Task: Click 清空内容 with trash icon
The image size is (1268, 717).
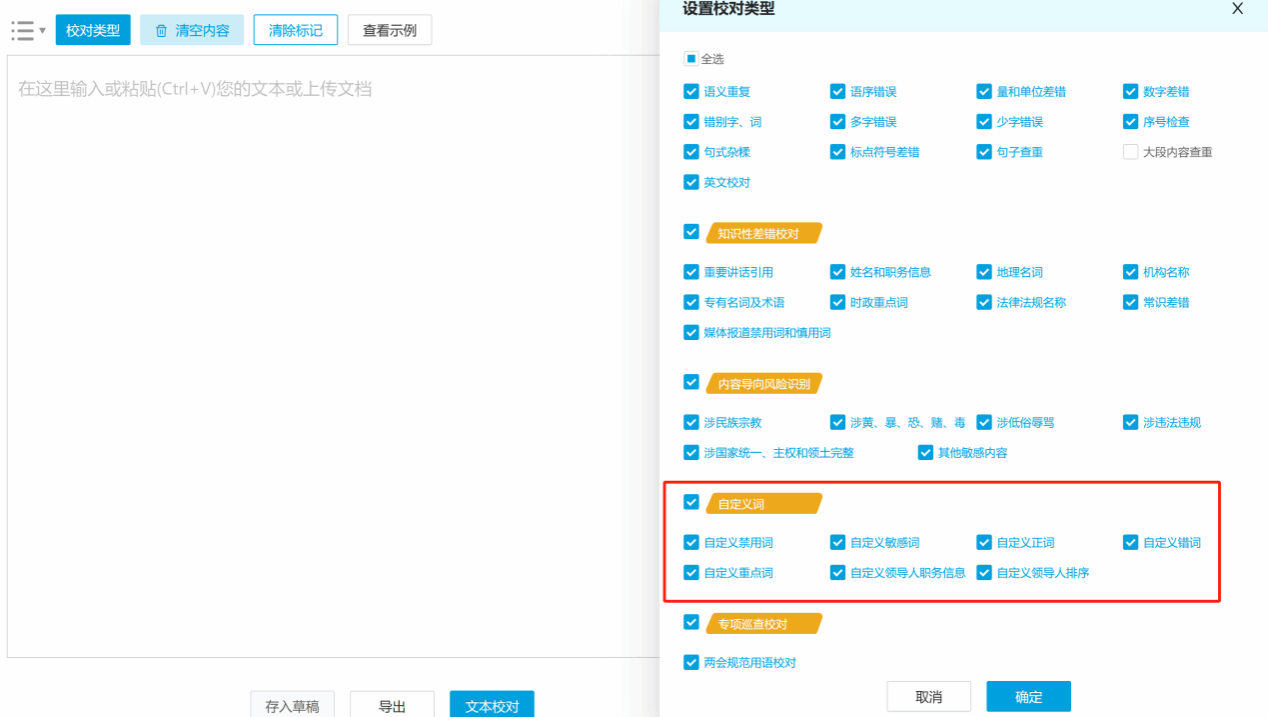Action: pyautogui.click(x=192, y=30)
